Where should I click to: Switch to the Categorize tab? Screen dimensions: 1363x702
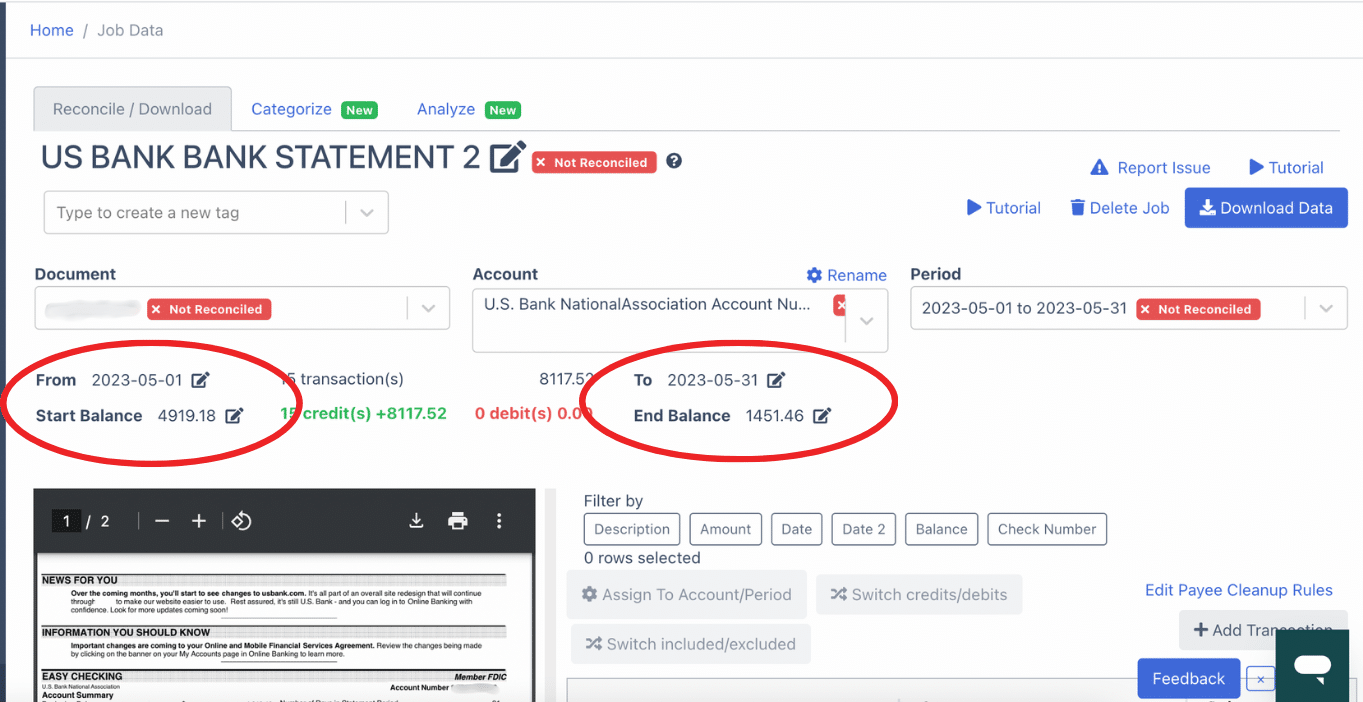(x=313, y=109)
